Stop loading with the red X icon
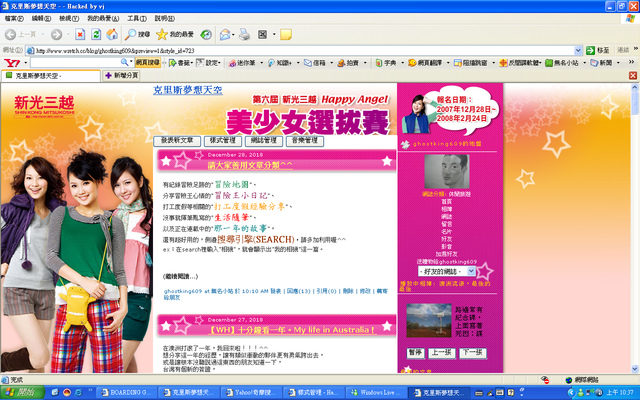The height and width of the screenshot is (400, 640). coord(80,35)
